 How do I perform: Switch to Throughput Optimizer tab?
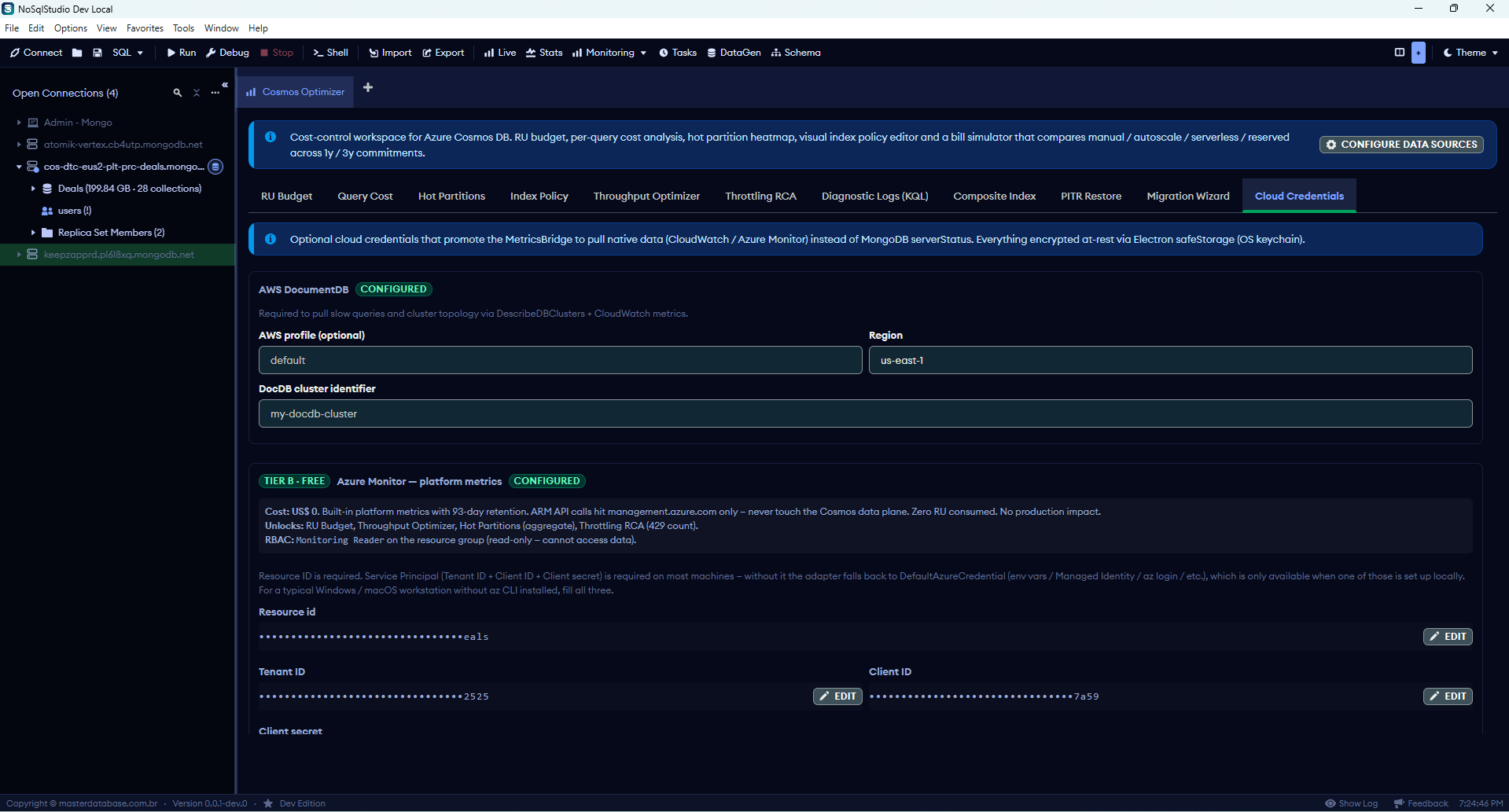(646, 196)
